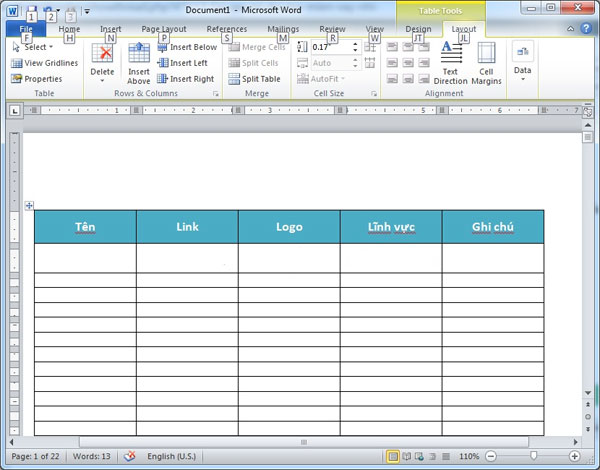Click the proofing errors icon in status bar

tap(129, 456)
